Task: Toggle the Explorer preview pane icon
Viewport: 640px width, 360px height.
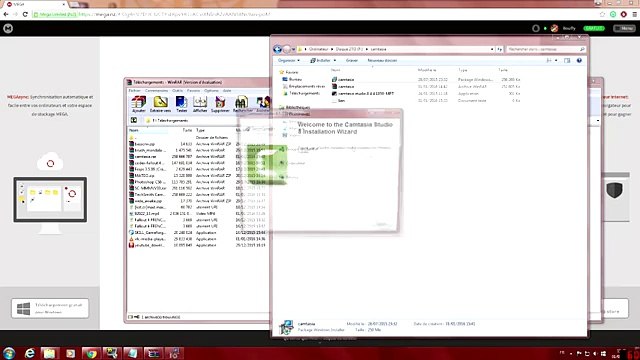Action: [567, 60]
